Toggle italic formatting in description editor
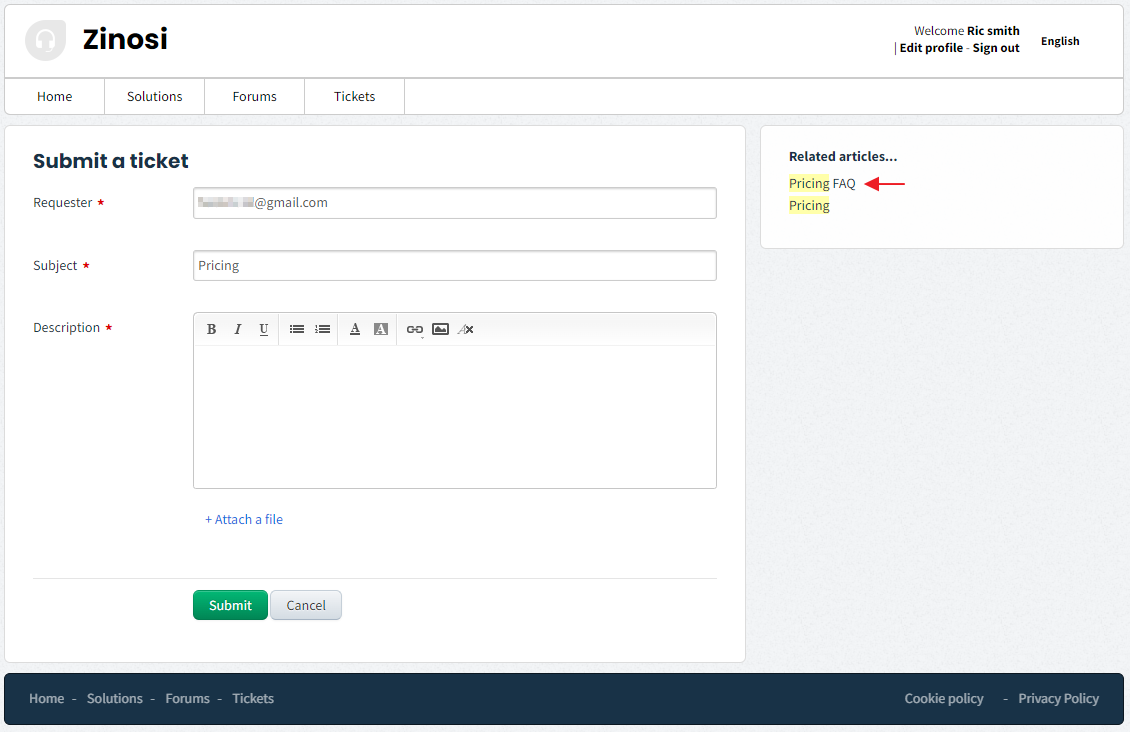Viewport: 1130px width, 732px height. (x=237, y=329)
